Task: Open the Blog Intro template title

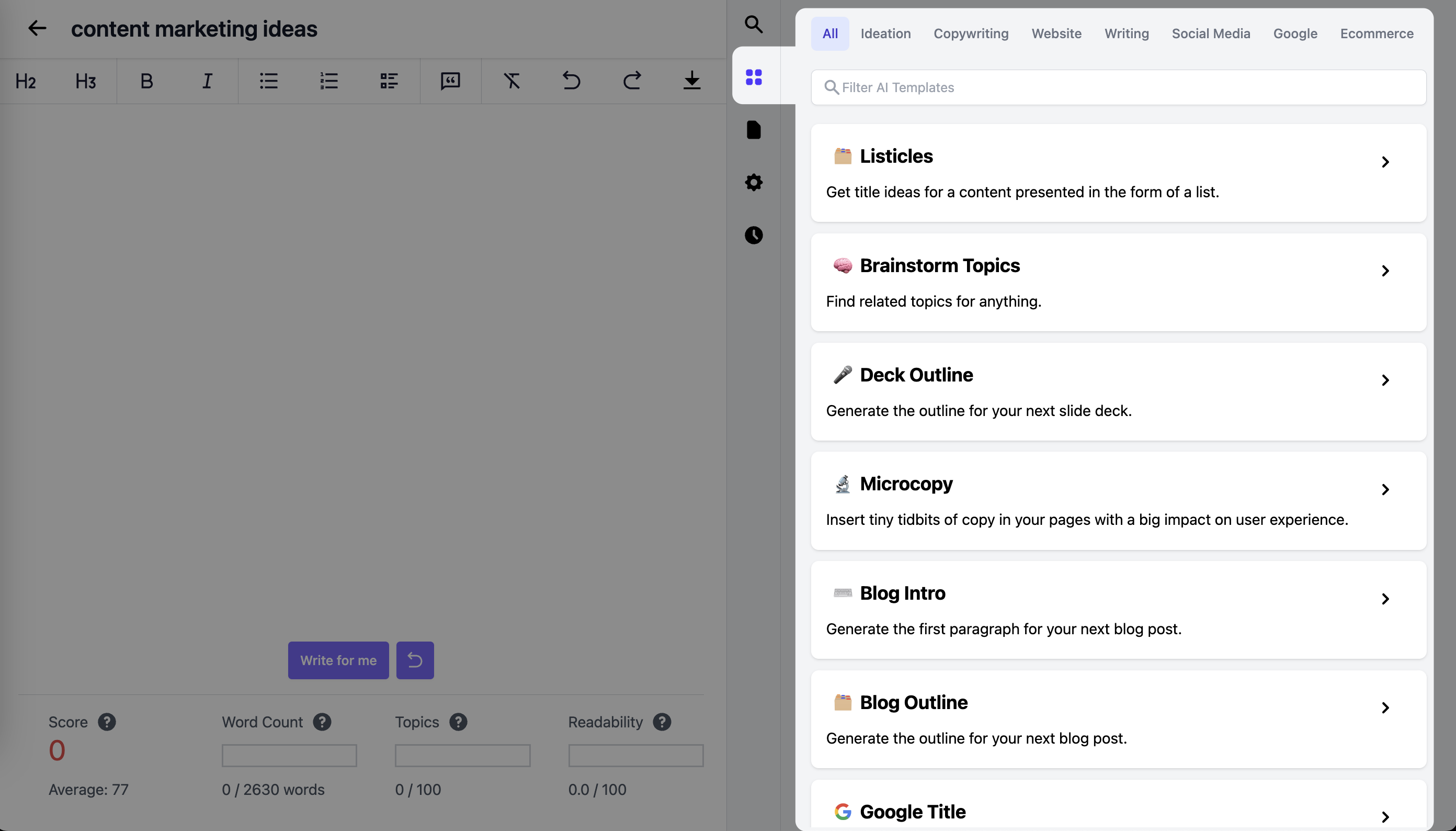Action: 902,593
